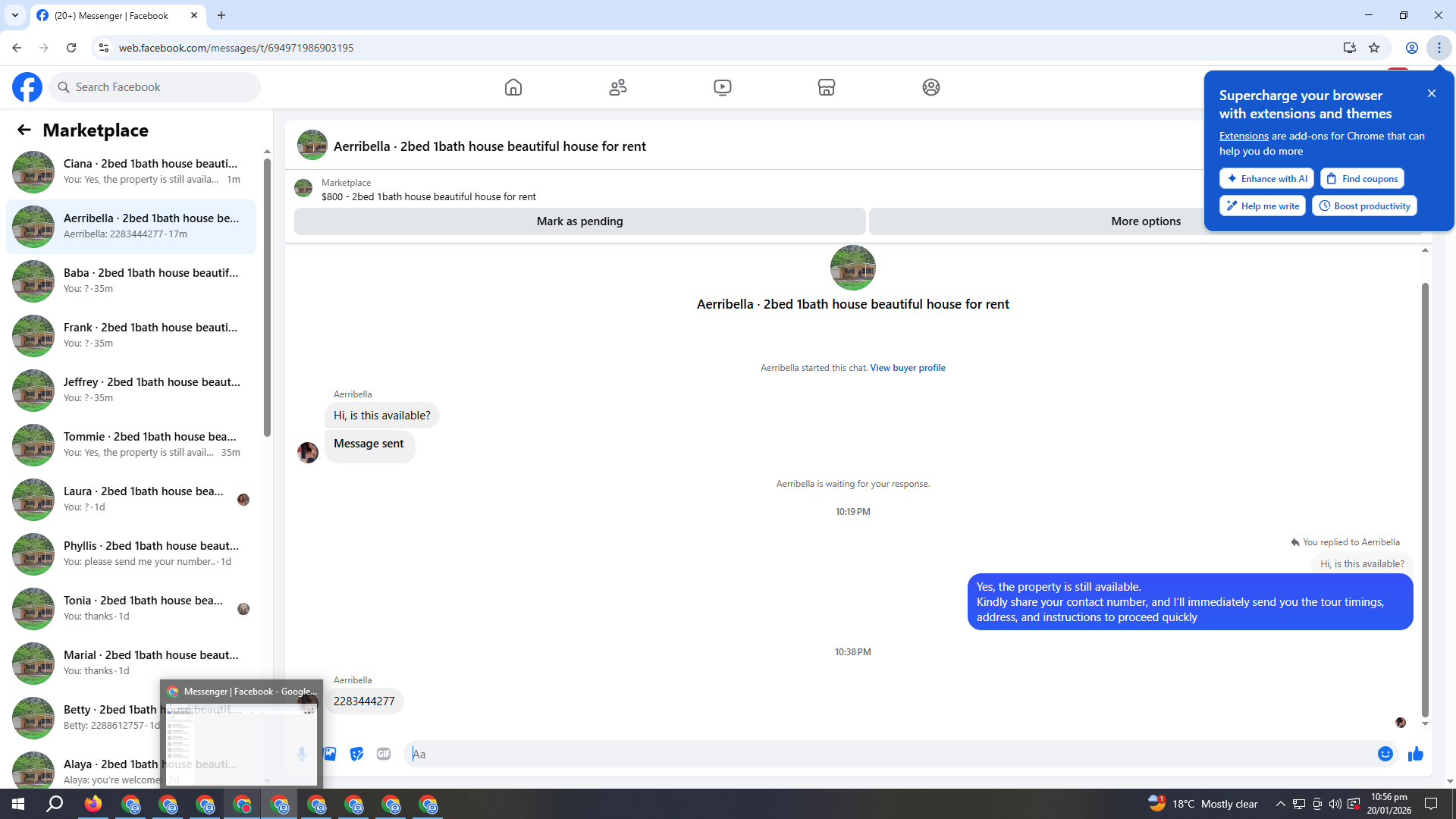Click the "$800 - 2bed 1bath house" listing text
1456x819 pixels.
(428, 197)
